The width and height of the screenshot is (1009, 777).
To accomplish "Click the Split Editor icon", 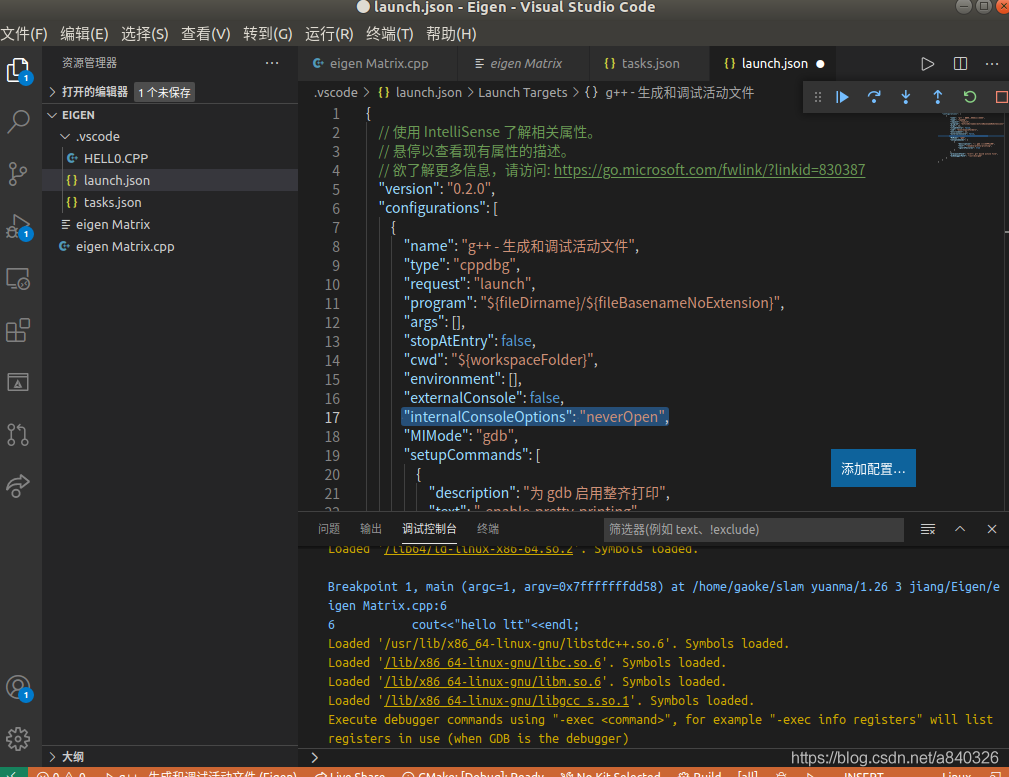I will (x=960, y=64).
